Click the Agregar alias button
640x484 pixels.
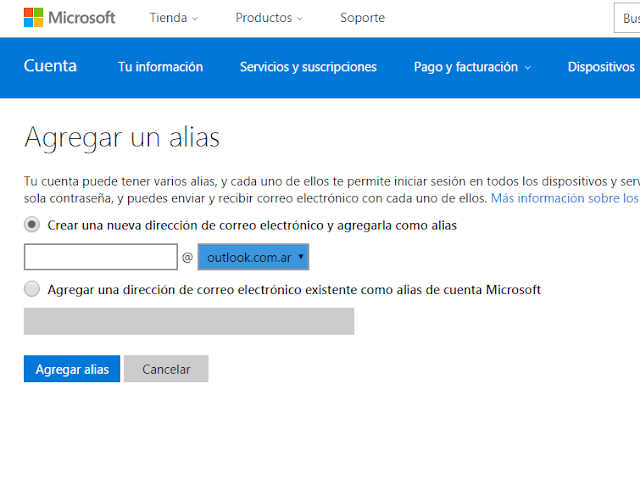coord(72,369)
